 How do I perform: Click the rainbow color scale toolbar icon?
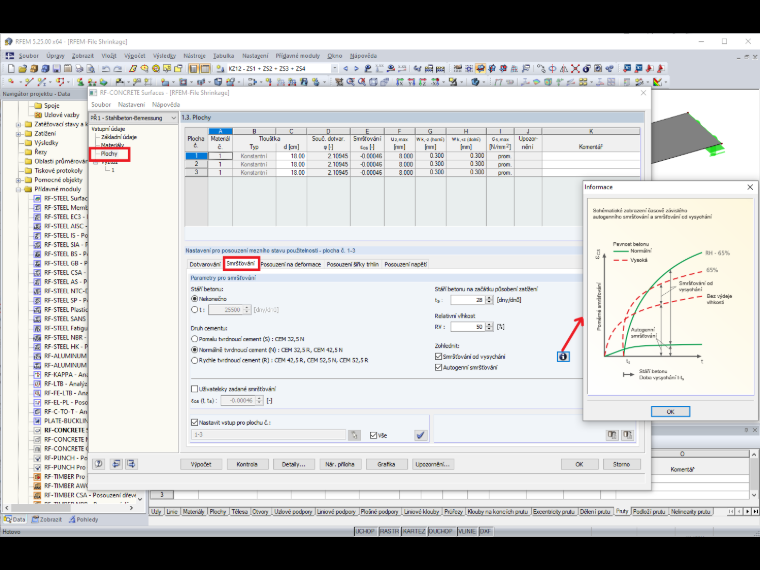click(x=657, y=82)
